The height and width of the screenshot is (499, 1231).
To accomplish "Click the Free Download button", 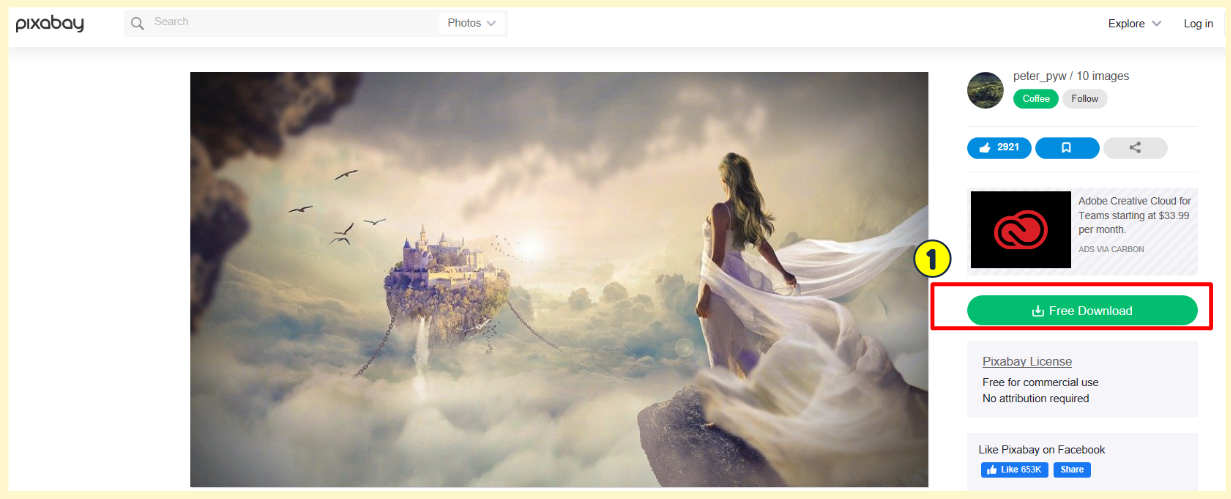I will tap(1082, 311).
